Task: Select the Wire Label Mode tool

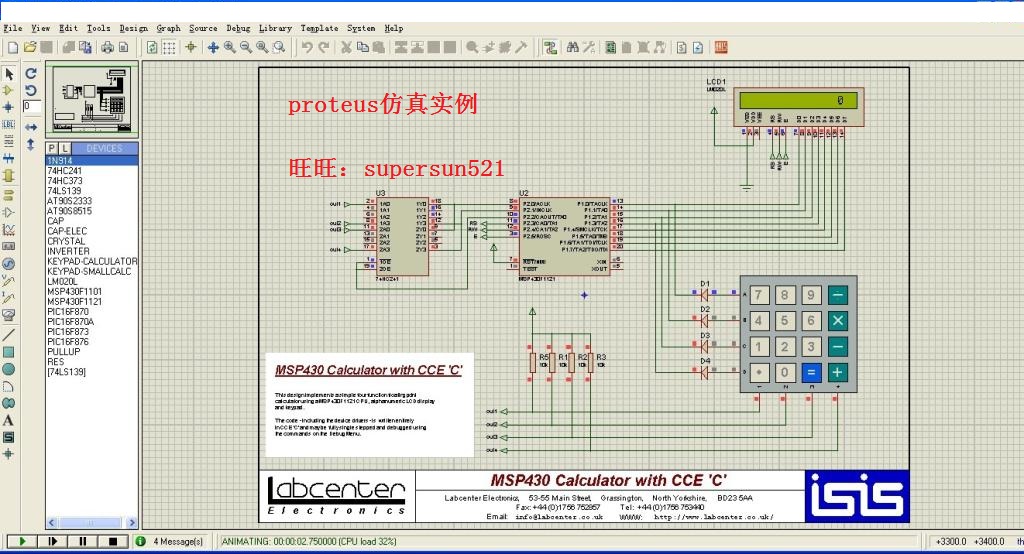Action: pos(8,124)
